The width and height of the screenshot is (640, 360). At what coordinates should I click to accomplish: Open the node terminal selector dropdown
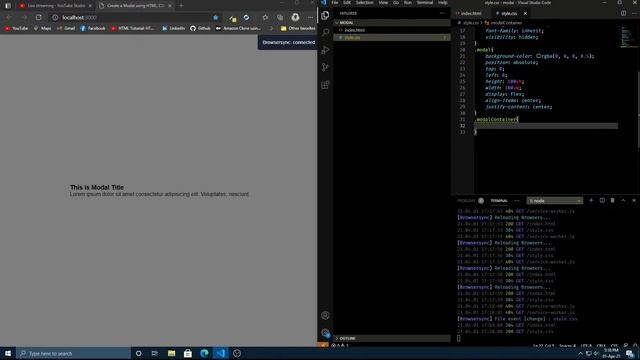(555, 201)
